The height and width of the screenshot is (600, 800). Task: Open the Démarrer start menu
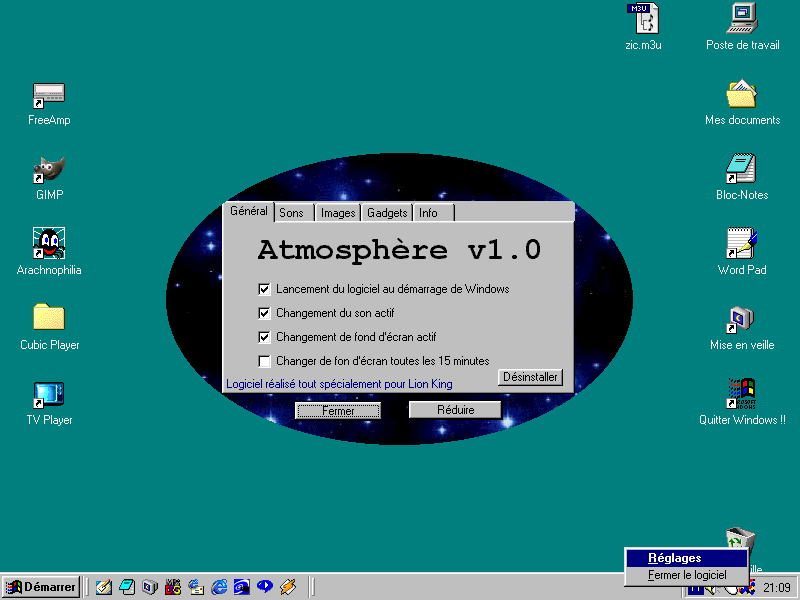coord(41,587)
